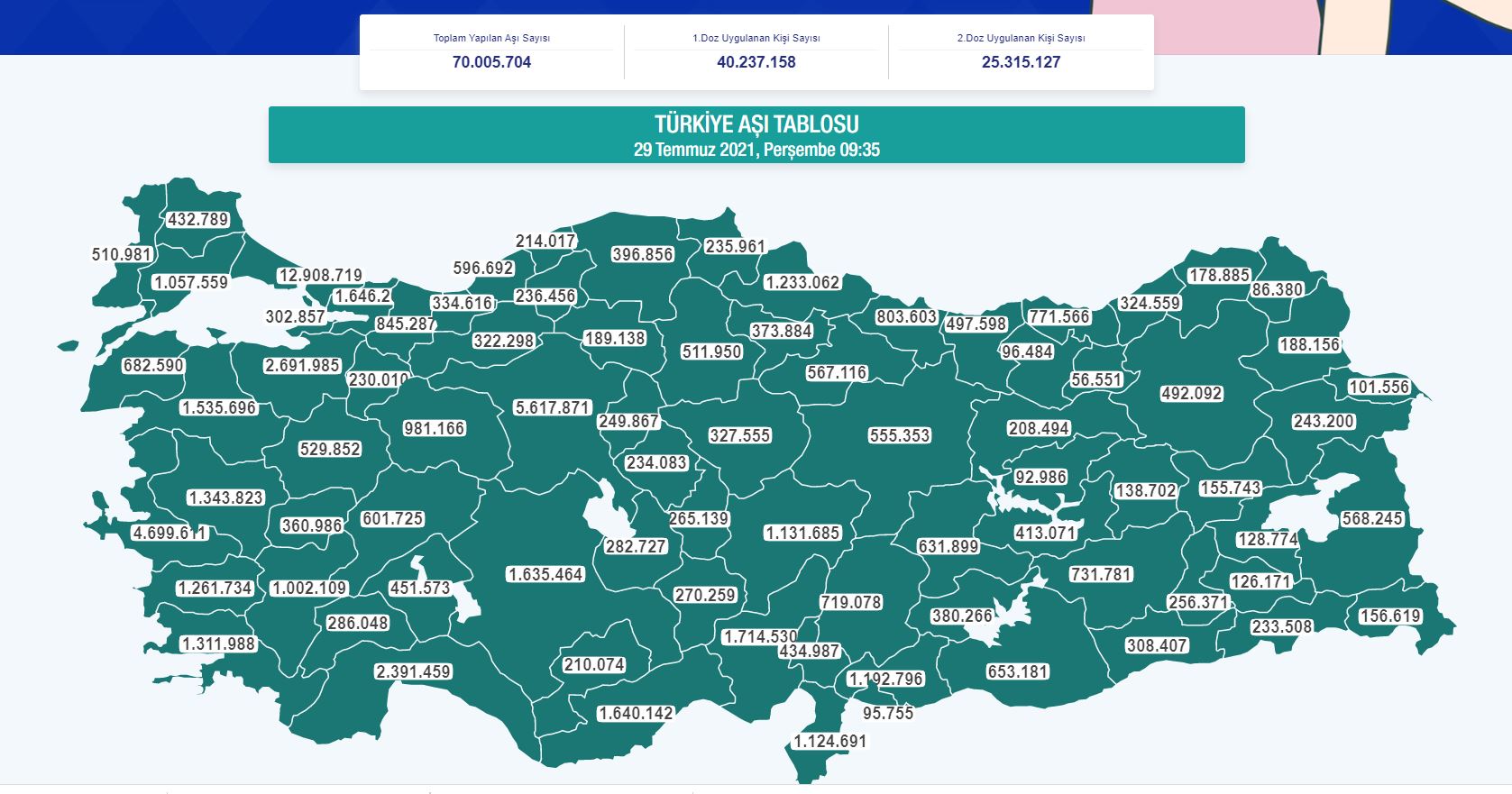
Task: Select the province labeled 451.573
Action: point(420,588)
